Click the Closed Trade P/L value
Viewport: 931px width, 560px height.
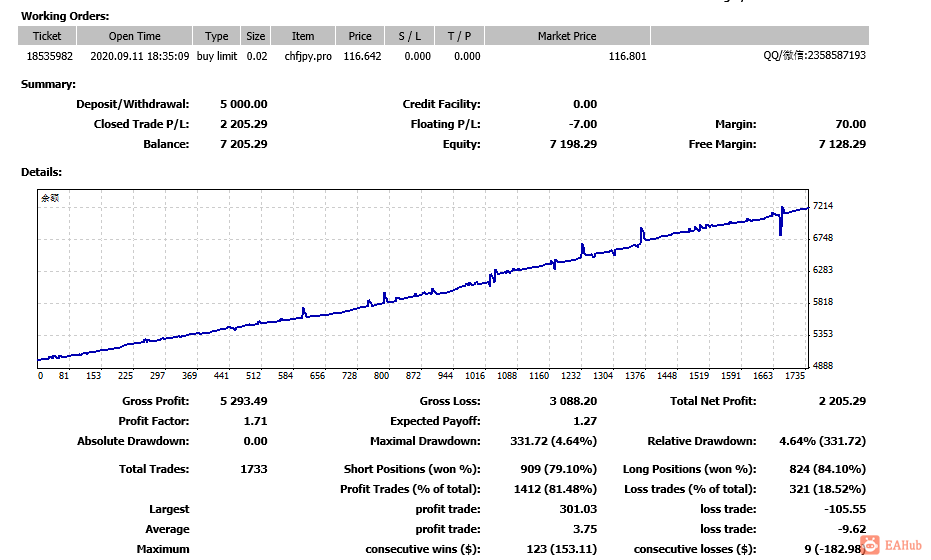pos(243,124)
